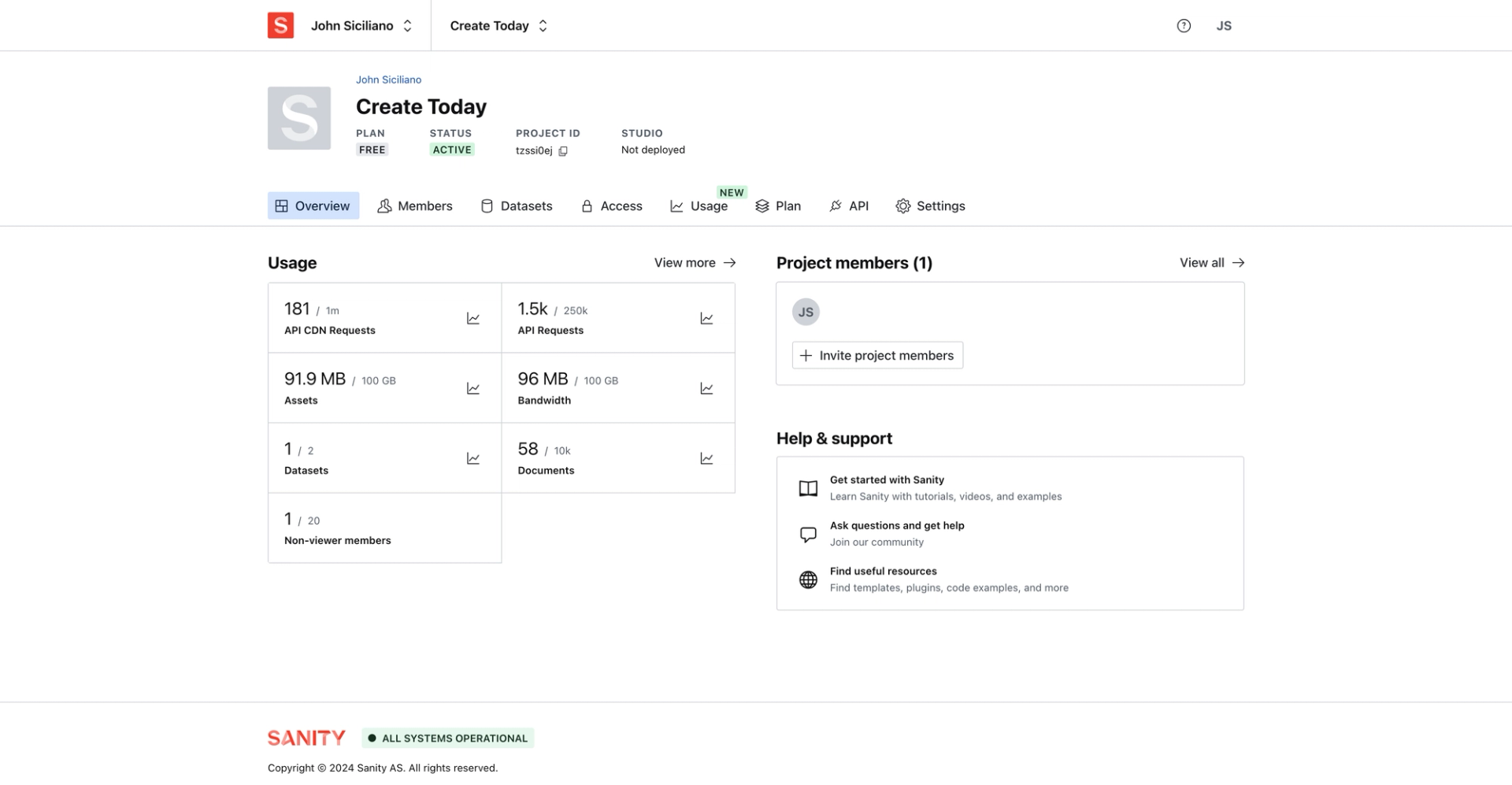This screenshot has width=1512, height=785.
Task: Select the Overview tab
Action: [x=313, y=206]
